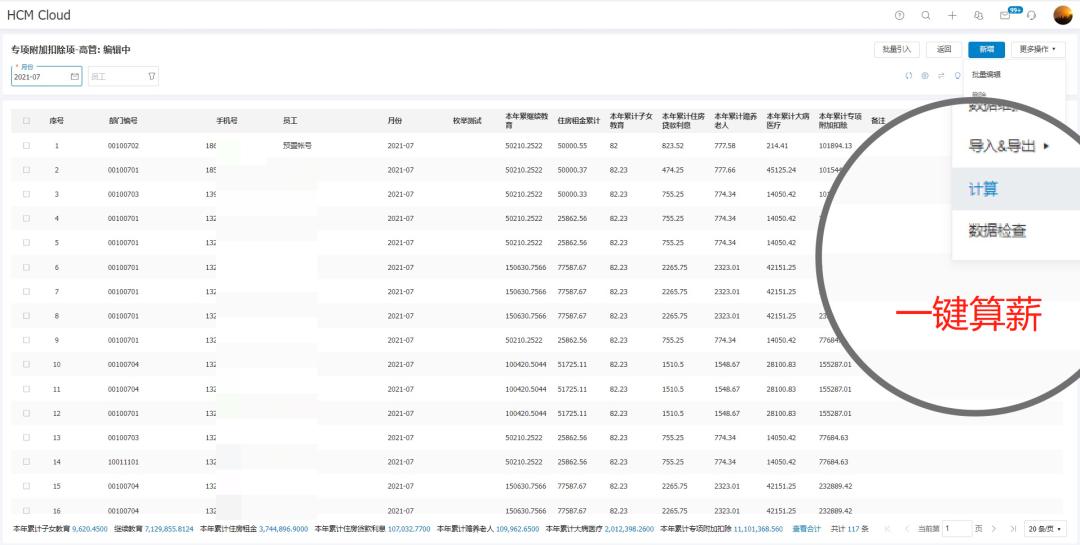The height and width of the screenshot is (545, 1080).
Task: Click the refresh icon above the table
Action: 908,76
